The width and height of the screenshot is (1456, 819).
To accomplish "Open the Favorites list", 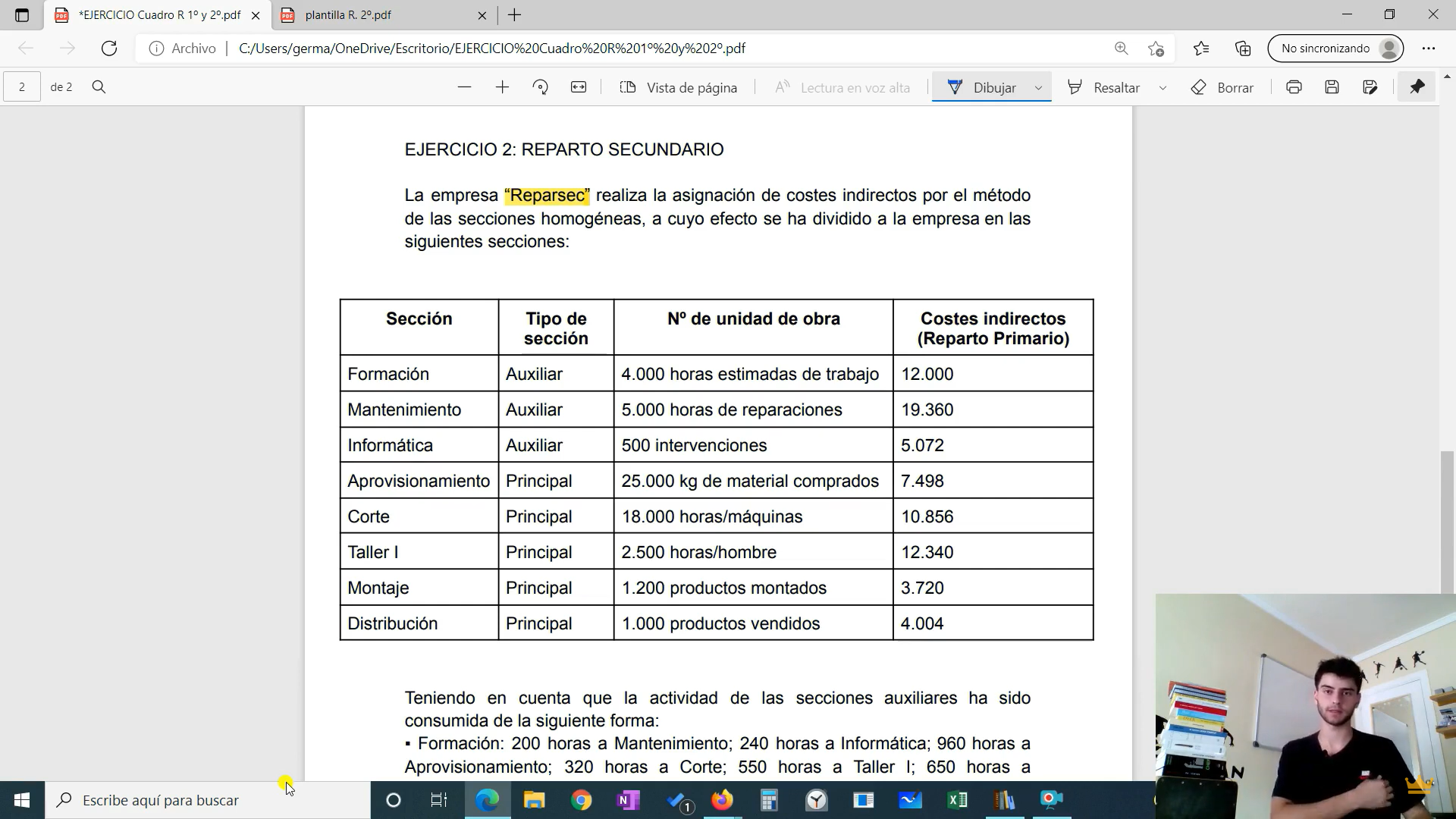I will tap(1201, 49).
